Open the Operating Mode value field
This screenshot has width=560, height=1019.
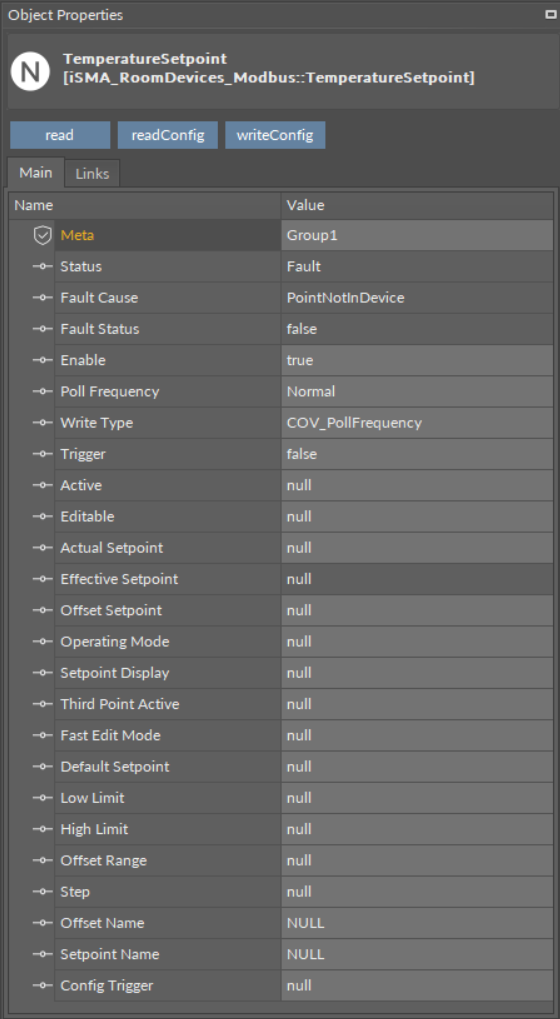[417, 641]
